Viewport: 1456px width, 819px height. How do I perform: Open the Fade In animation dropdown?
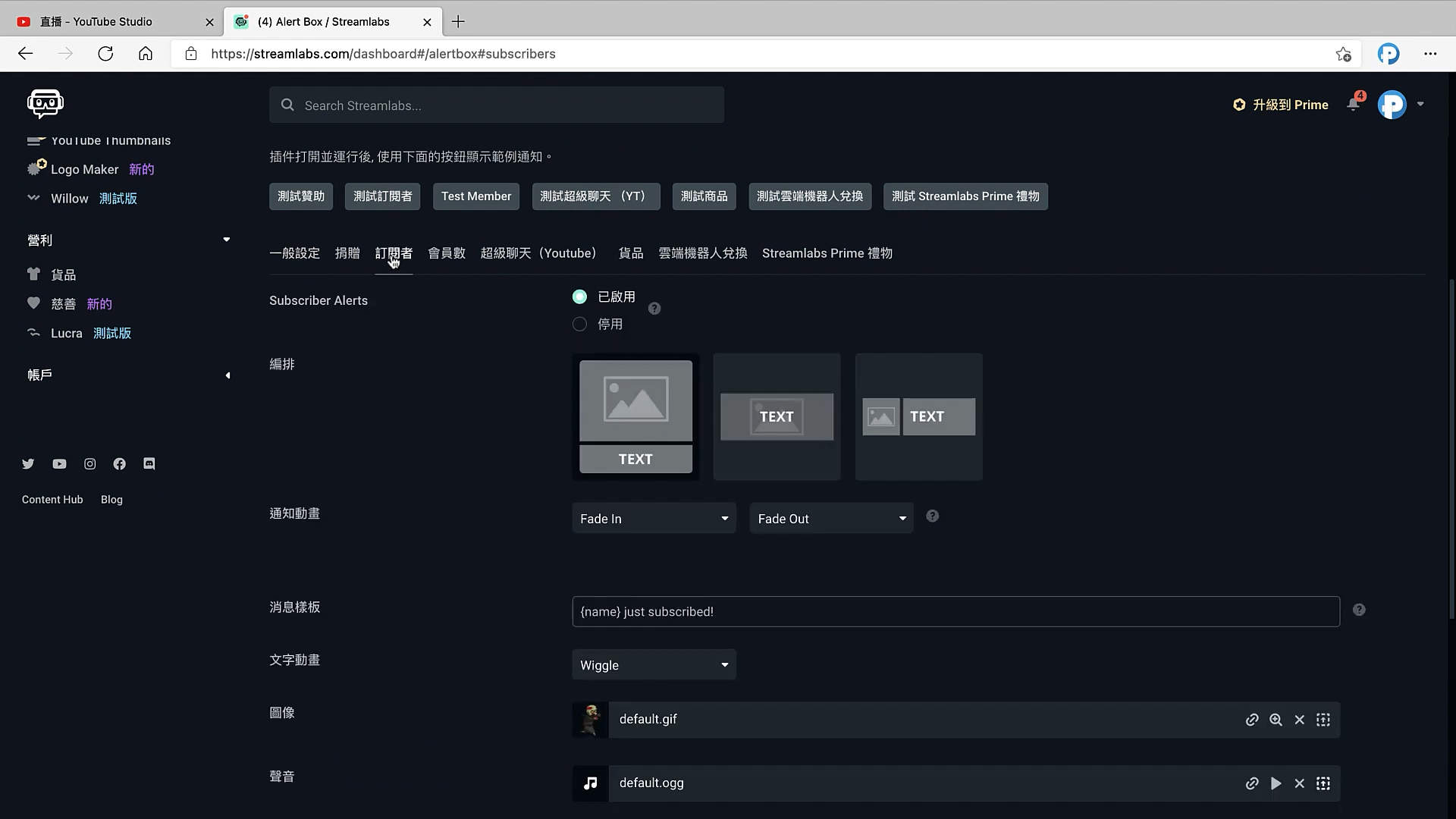654,519
